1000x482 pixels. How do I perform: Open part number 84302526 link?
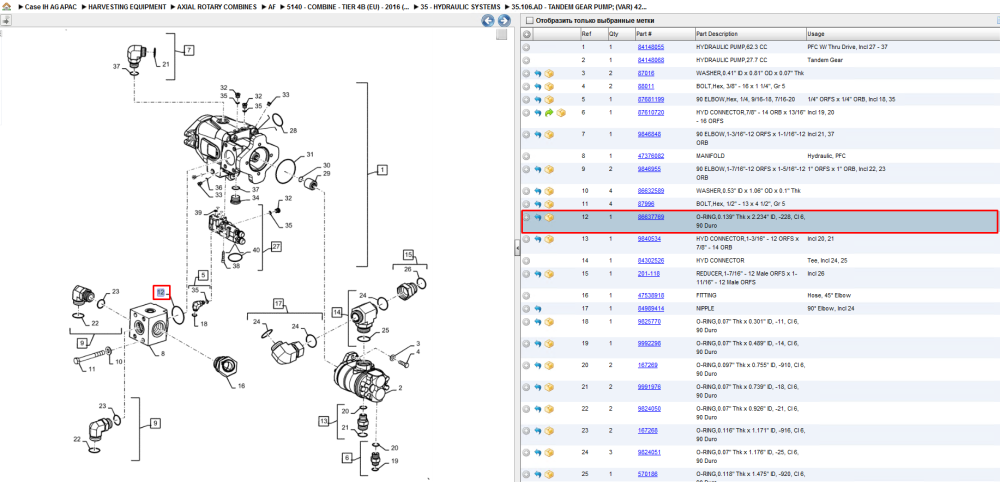point(651,261)
